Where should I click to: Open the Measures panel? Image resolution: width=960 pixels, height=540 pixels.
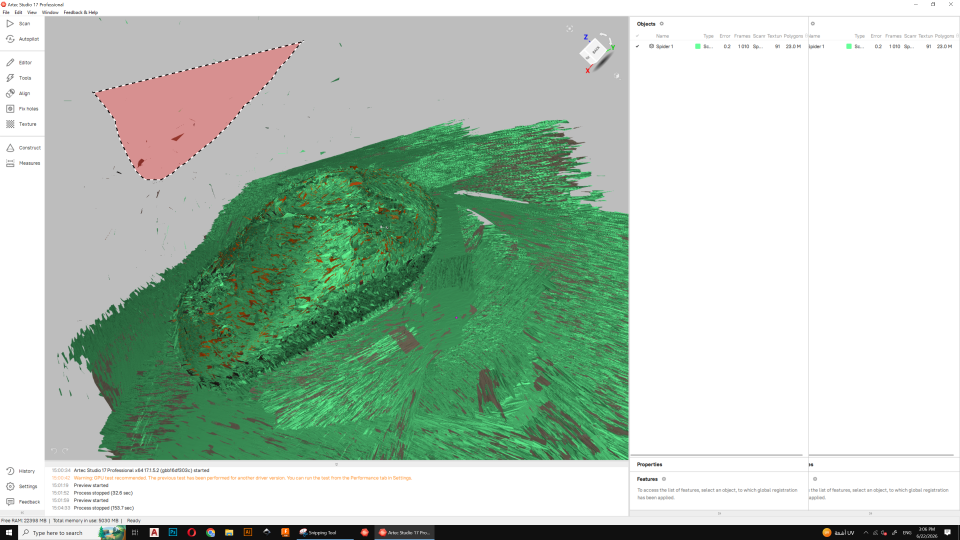[x=23, y=163]
